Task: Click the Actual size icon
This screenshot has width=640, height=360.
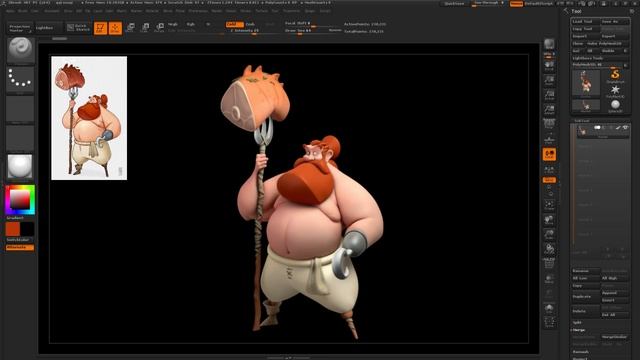Action: click(x=549, y=95)
